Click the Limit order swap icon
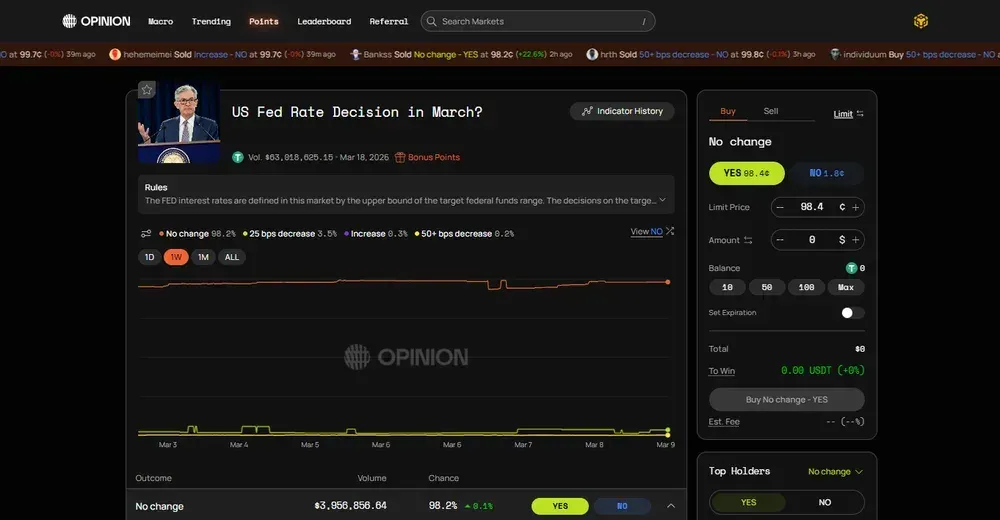 (x=860, y=114)
